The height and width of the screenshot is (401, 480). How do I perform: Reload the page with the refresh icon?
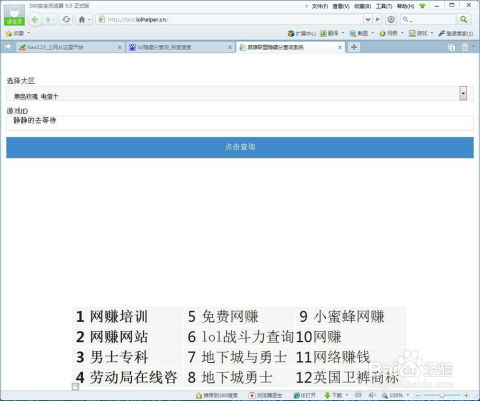pyautogui.click(x=66, y=19)
